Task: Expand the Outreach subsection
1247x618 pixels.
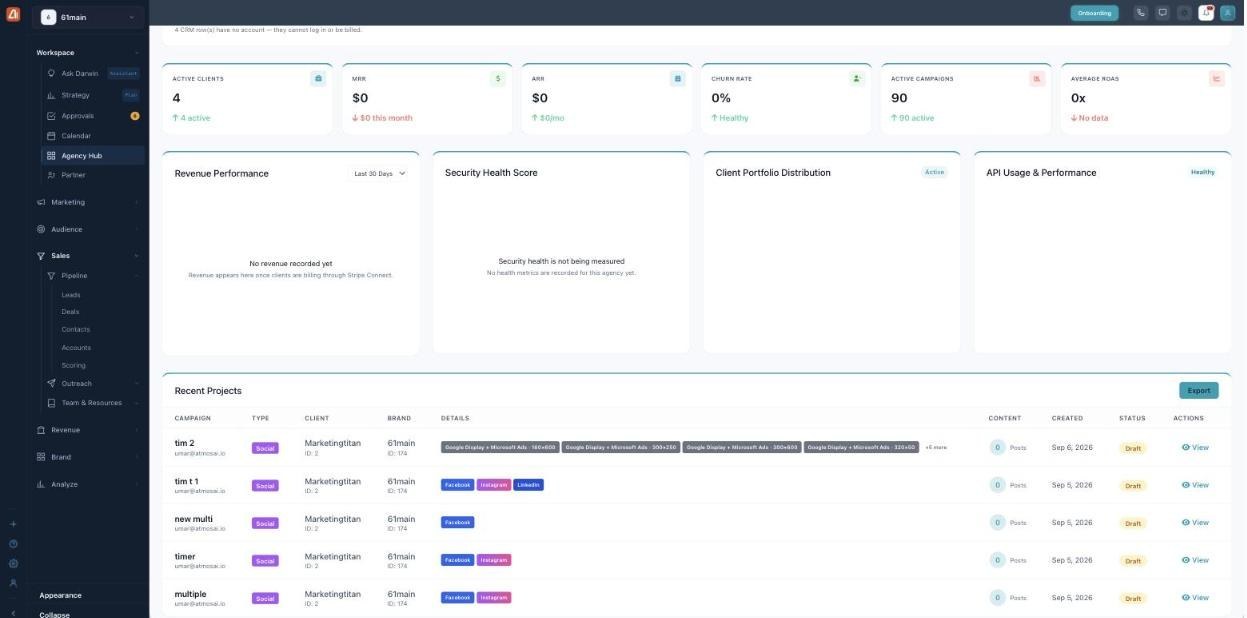Action: point(93,383)
